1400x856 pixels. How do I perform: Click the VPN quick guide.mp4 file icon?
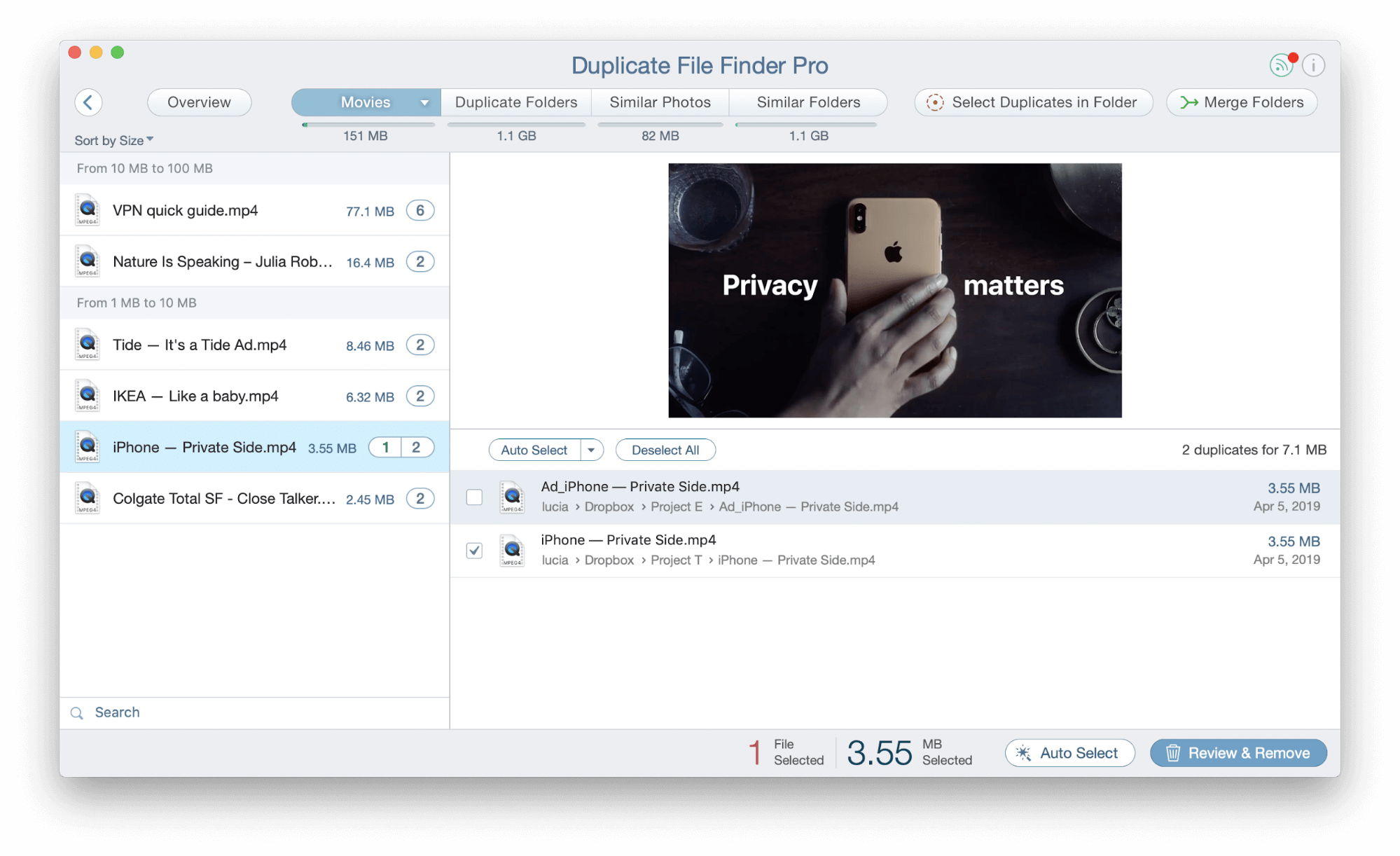[x=88, y=210]
